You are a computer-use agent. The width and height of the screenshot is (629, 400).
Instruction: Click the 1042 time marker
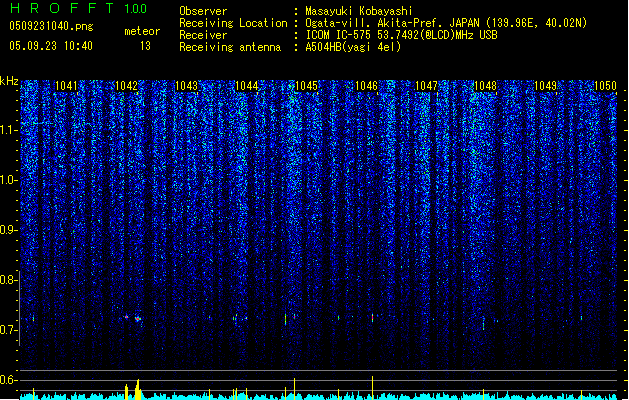tap(126, 86)
